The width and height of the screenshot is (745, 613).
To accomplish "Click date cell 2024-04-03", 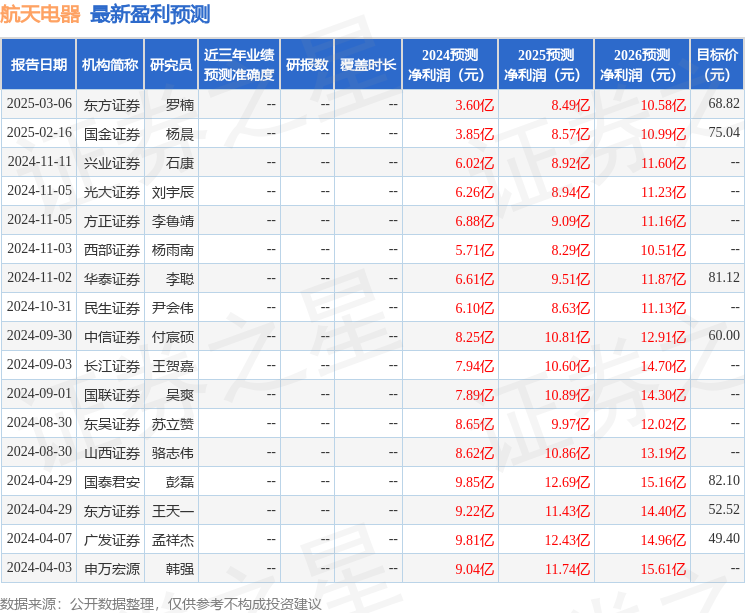I will click(39, 567).
